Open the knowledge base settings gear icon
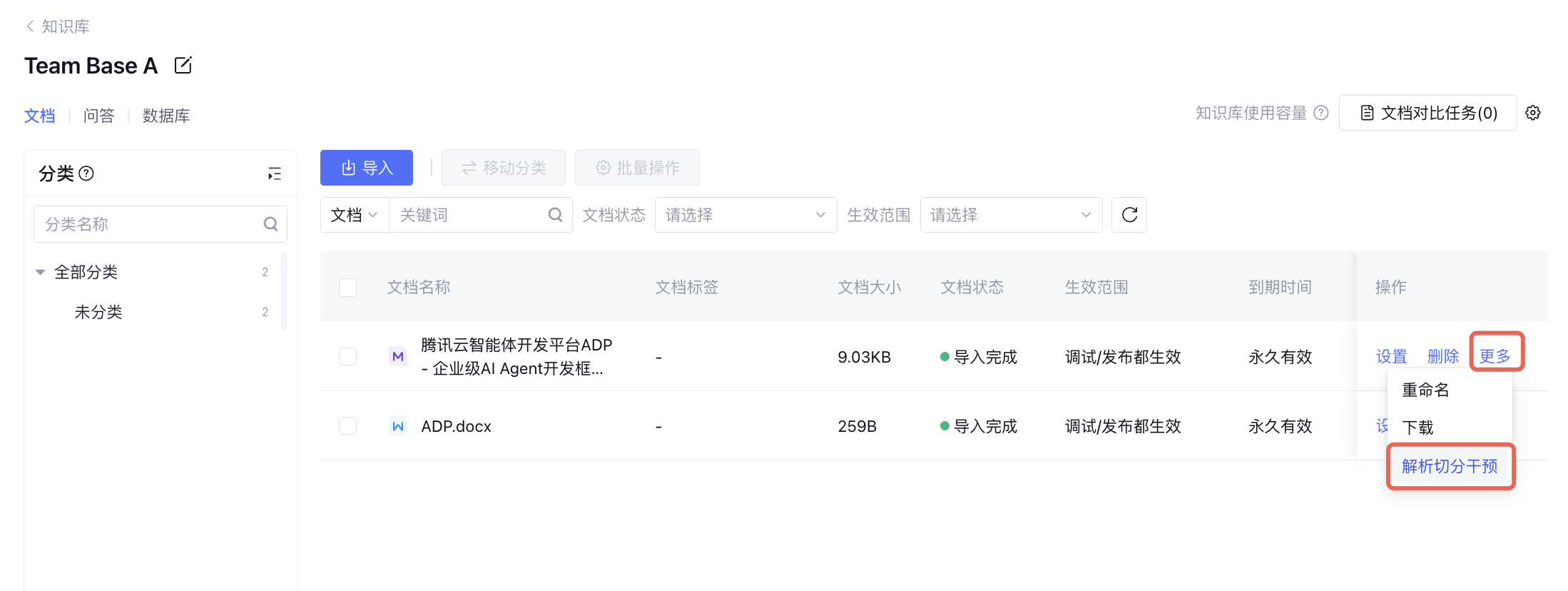Viewport: 1568px width, 591px height. 1533,113
